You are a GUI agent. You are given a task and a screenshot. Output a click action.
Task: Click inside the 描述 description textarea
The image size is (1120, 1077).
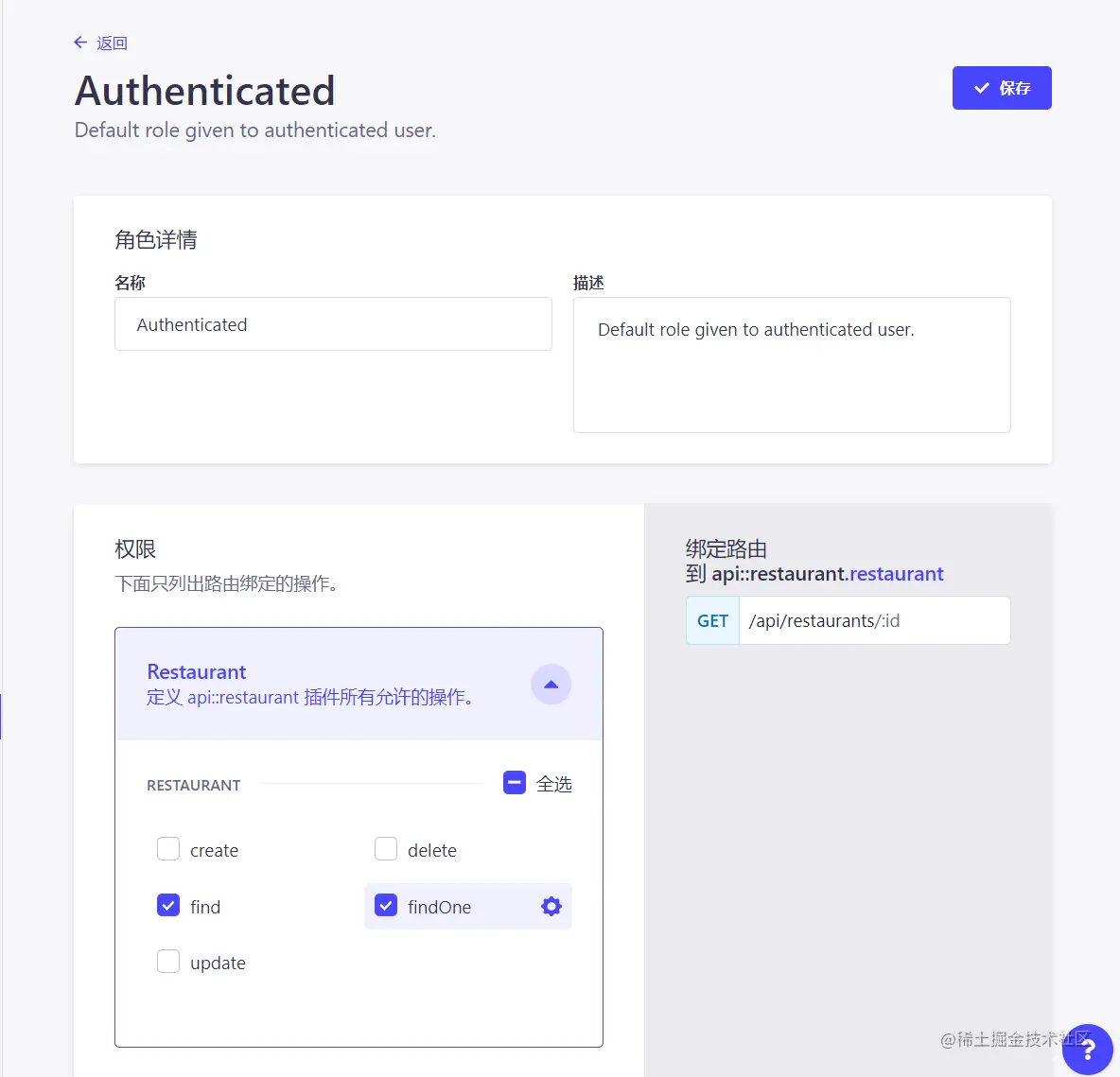pos(792,365)
